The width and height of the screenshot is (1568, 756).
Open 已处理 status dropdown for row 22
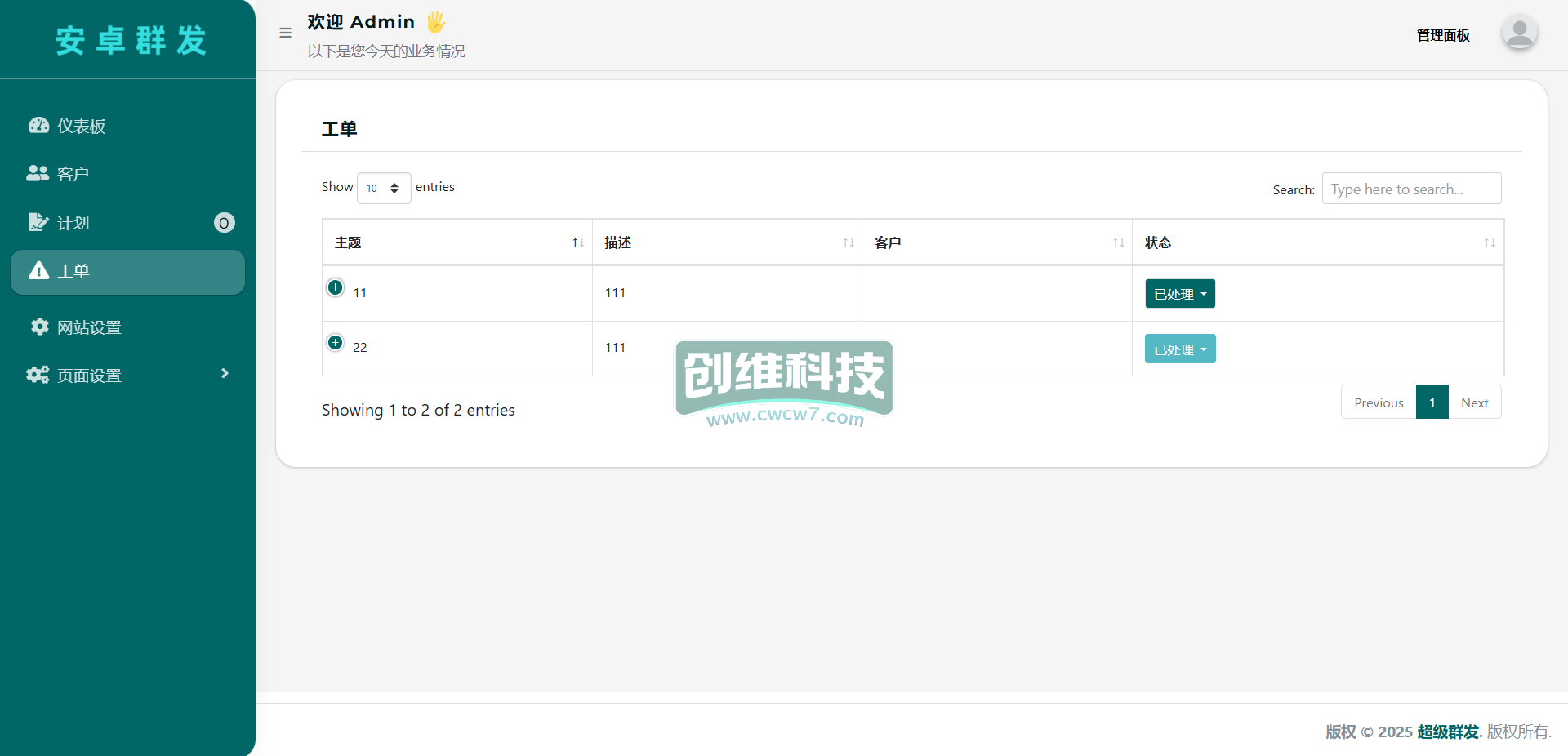click(1179, 349)
